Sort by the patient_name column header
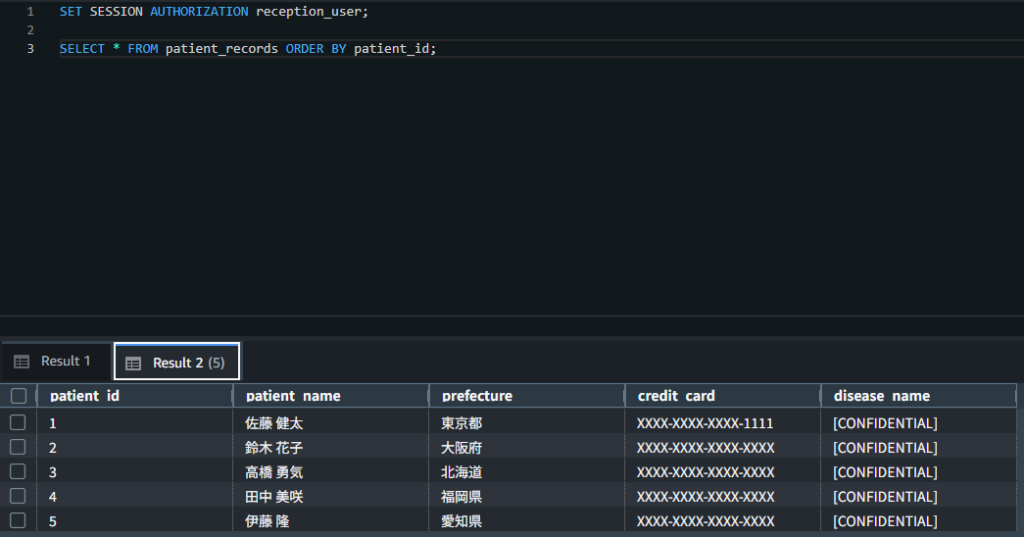The width and height of the screenshot is (1024, 537). click(x=331, y=396)
